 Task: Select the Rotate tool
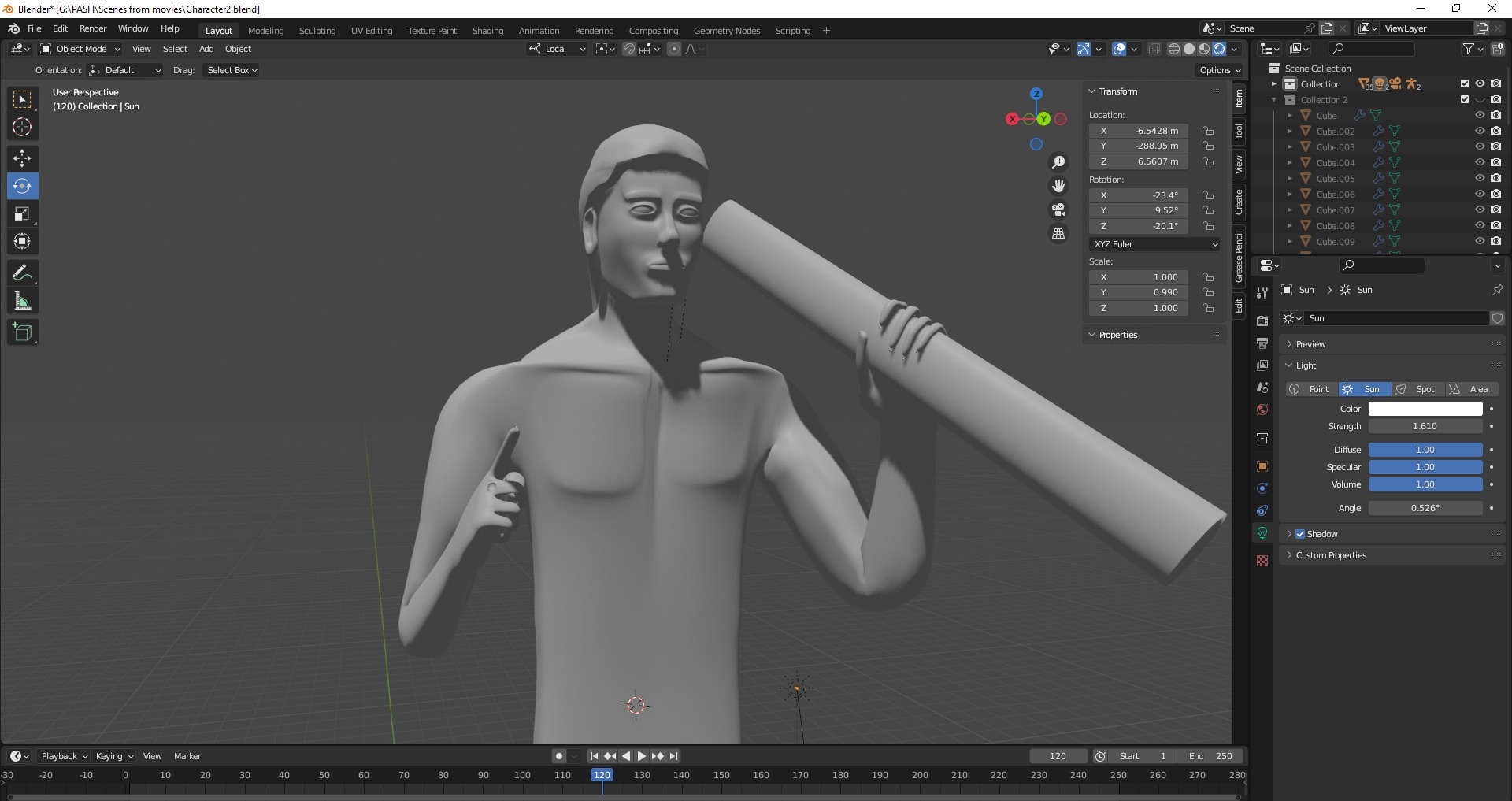(22, 186)
